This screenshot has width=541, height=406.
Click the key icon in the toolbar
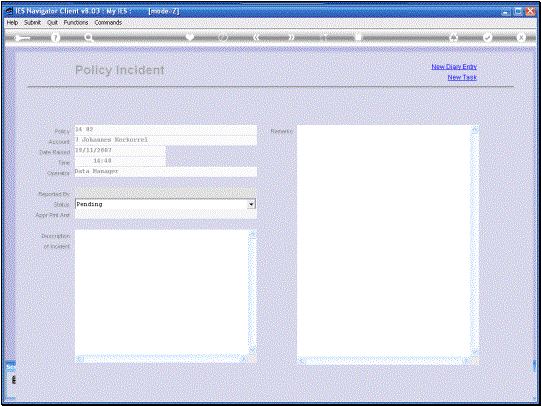tap(22, 38)
